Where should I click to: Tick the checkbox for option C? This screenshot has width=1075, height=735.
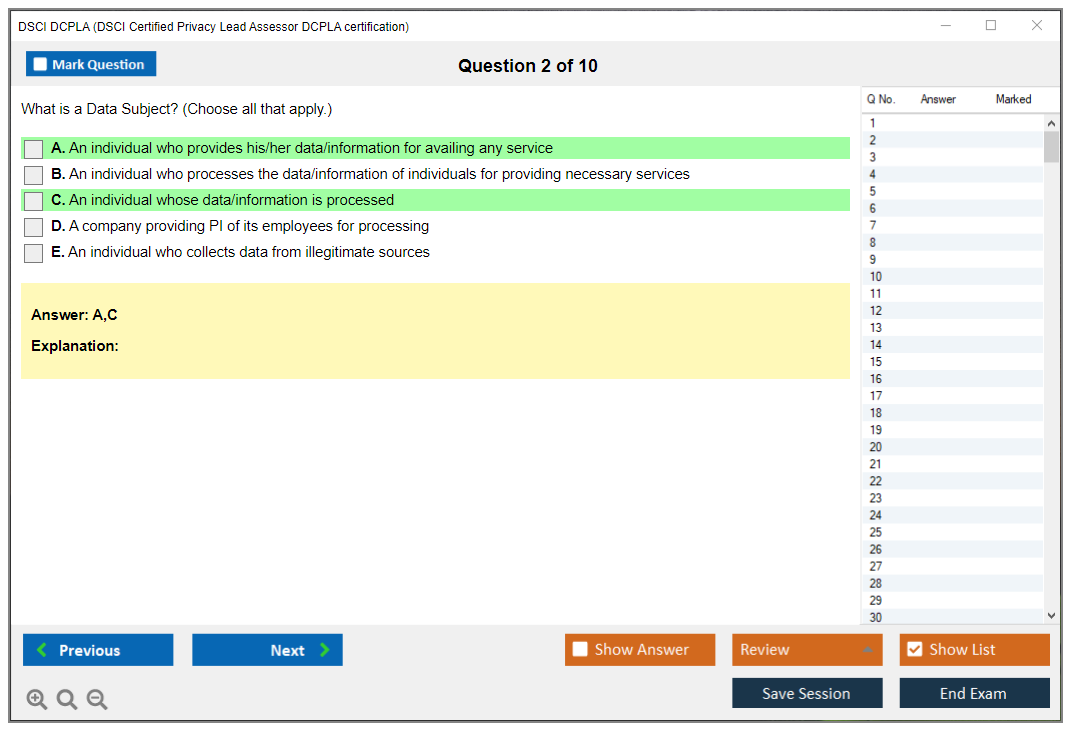point(34,201)
